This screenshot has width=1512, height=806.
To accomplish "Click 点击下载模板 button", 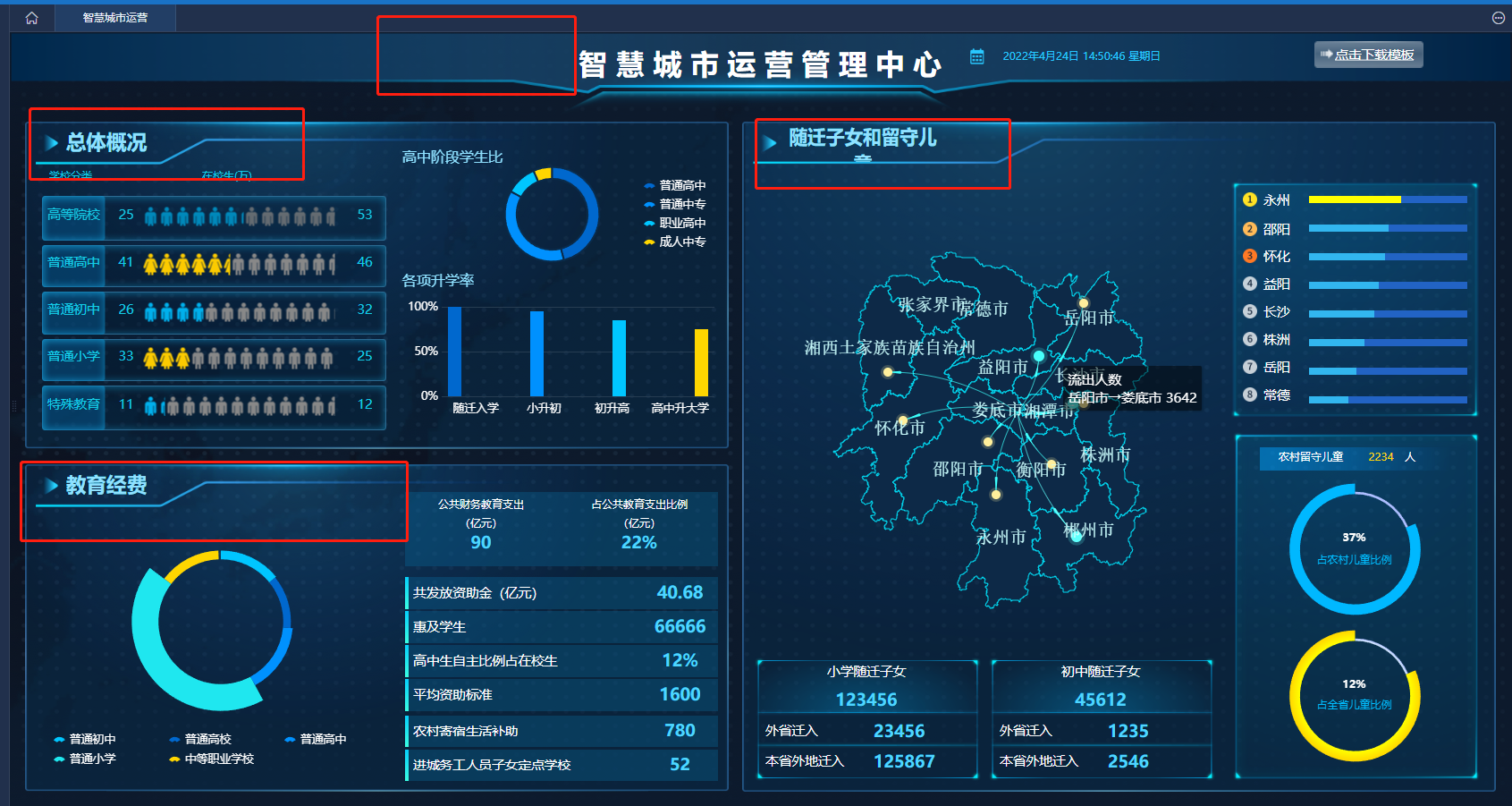I will tap(1368, 55).
